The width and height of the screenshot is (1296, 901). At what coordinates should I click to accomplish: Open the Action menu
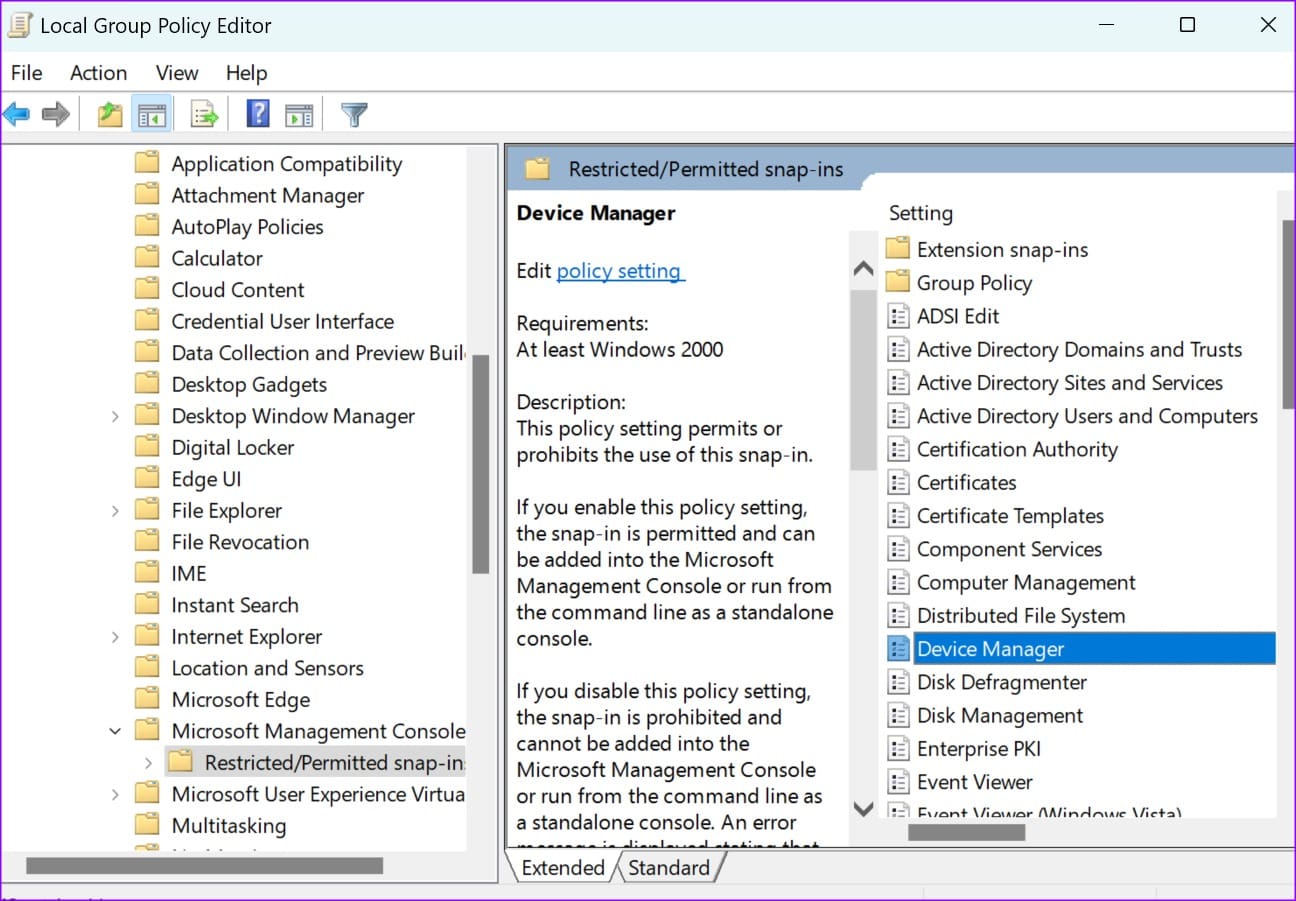[97, 72]
